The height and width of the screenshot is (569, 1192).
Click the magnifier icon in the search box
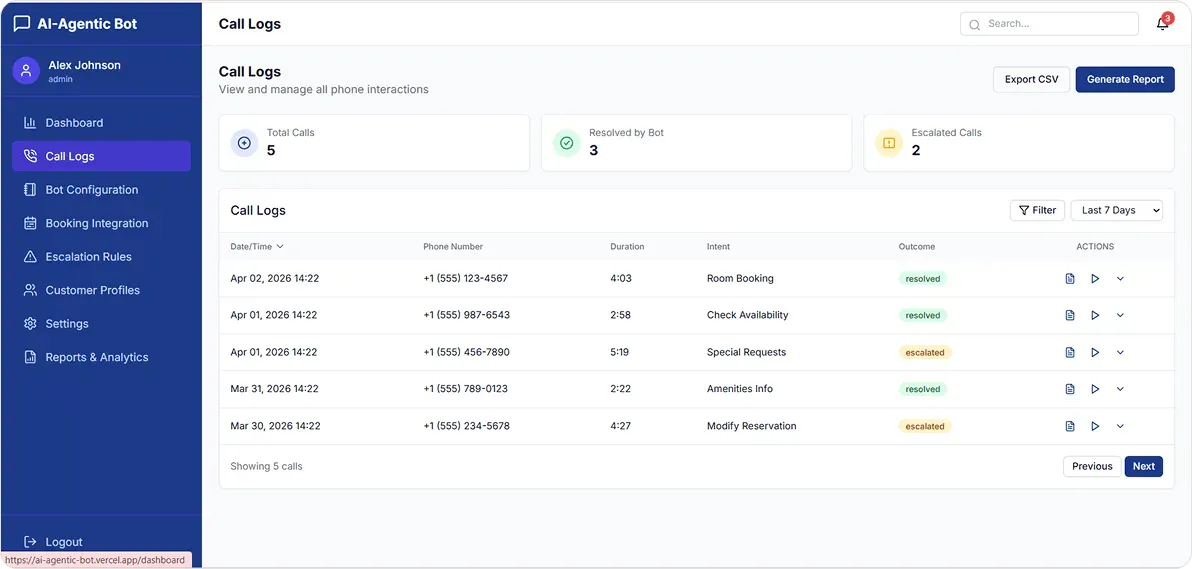(x=975, y=24)
